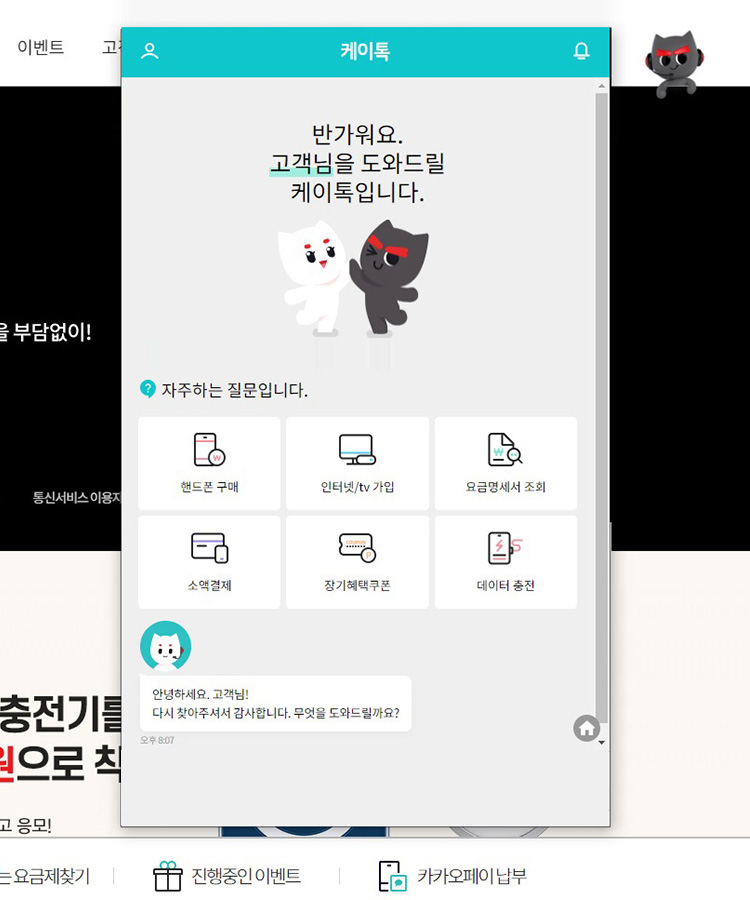Open 진행중인 이벤트 link in the bottom bar

coord(246,876)
